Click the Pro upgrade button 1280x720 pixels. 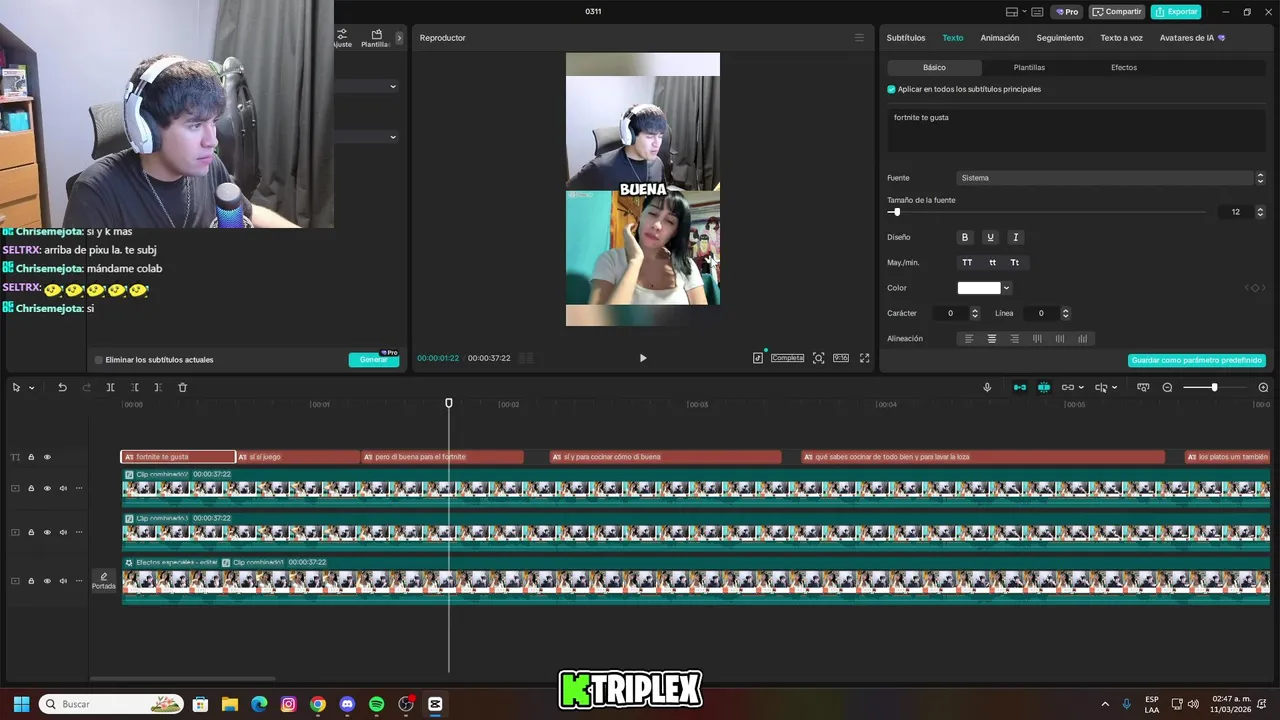(x=1067, y=12)
